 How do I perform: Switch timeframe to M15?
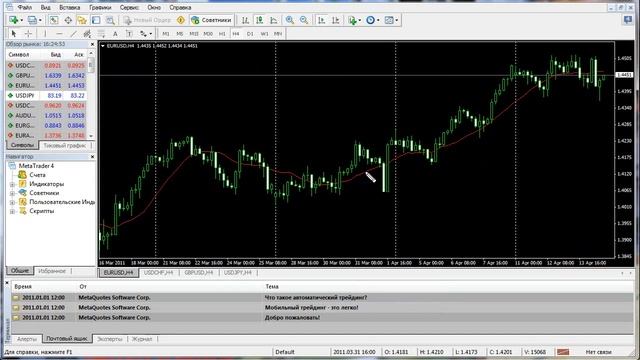(194, 33)
